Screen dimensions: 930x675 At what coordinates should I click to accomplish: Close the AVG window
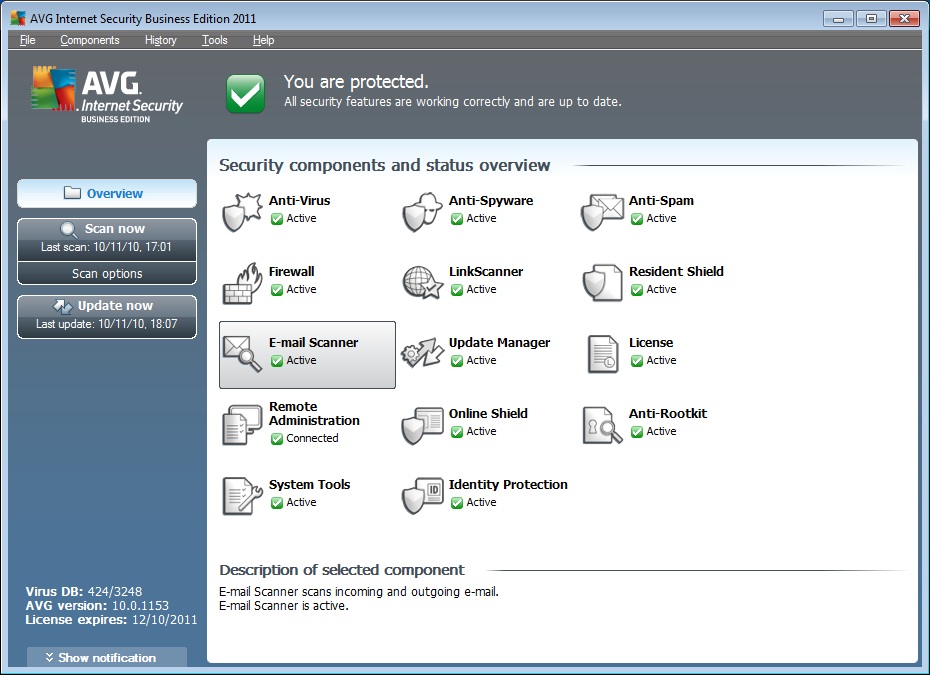click(904, 19)
